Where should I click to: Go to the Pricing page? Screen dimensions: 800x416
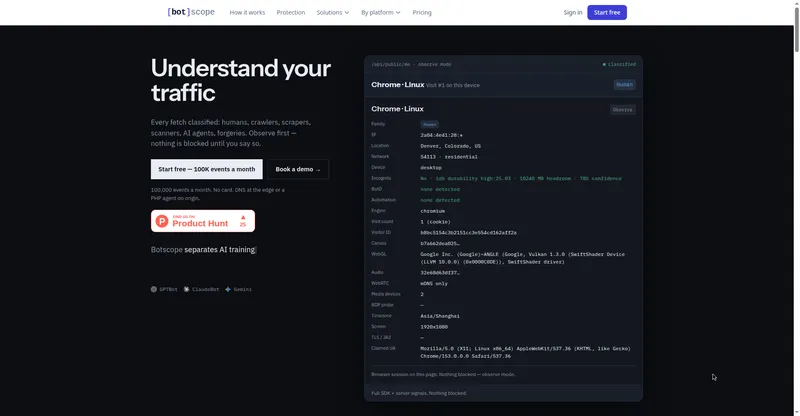click(422, 12)
